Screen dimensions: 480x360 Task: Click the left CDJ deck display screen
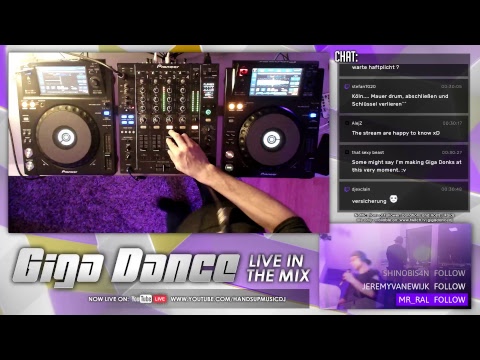(x=62, y=80)
